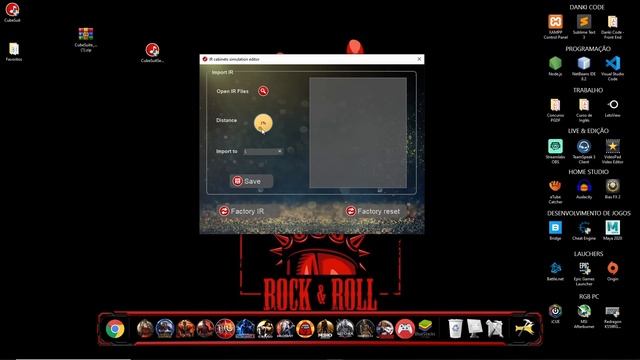Click the crossed-out network icon in dock

click(x=494, y=329)
